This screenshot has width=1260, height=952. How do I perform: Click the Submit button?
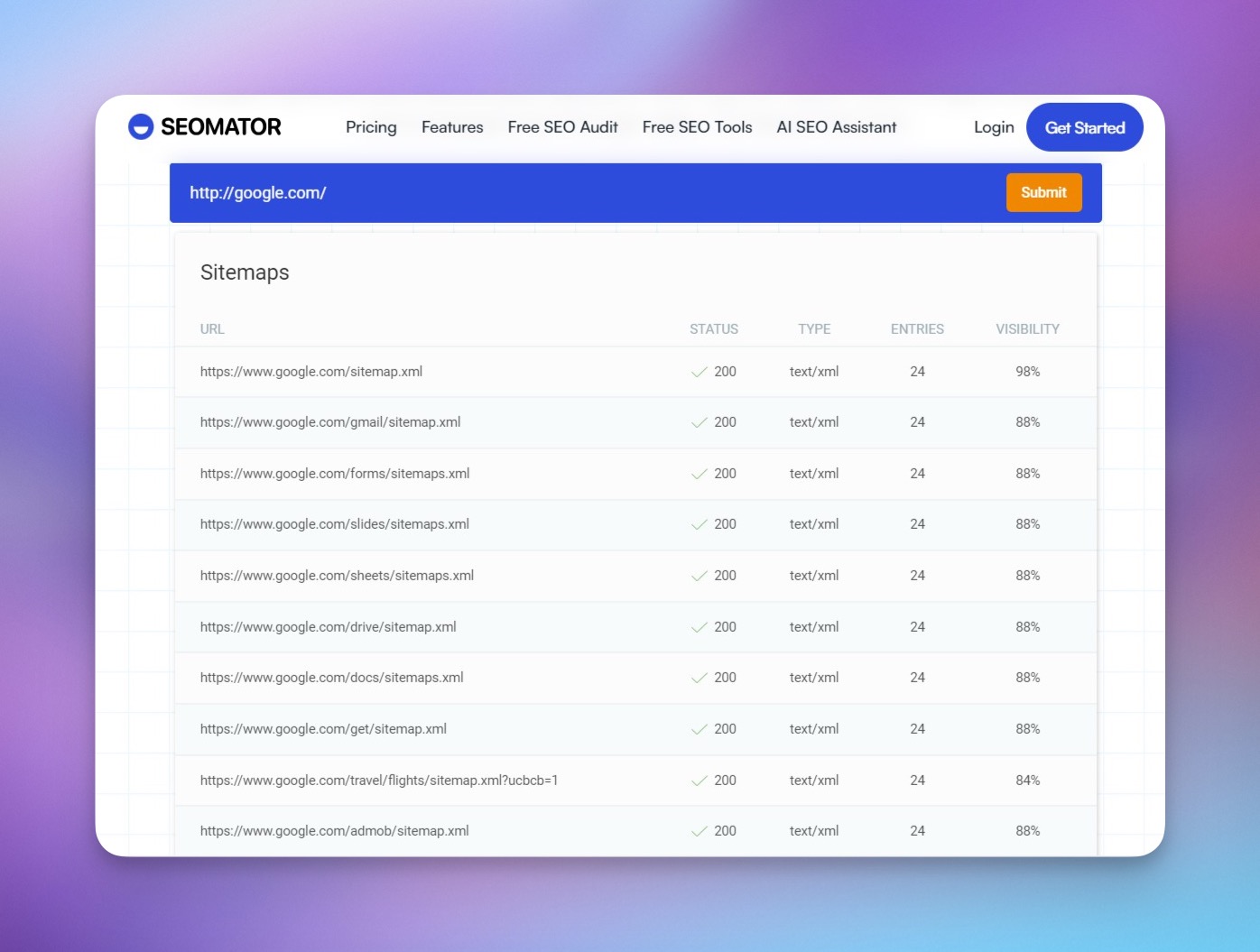1043,192
